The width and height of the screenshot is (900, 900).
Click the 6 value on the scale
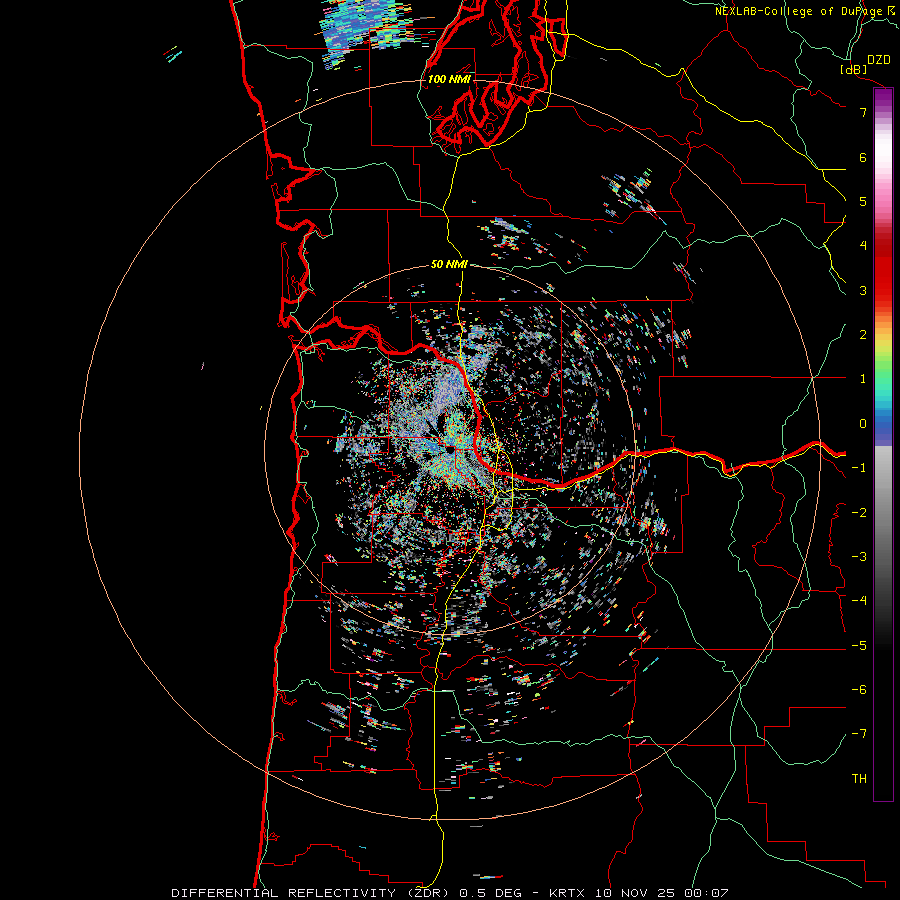coord(863,157)
